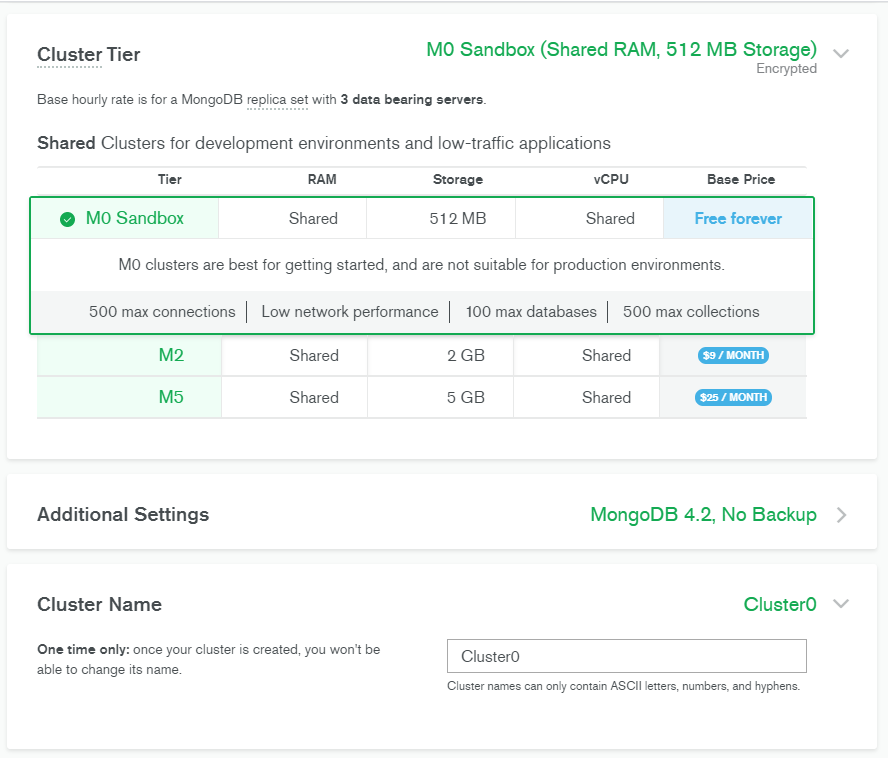Expand Additional Settings with right chevron

[842, 515]
